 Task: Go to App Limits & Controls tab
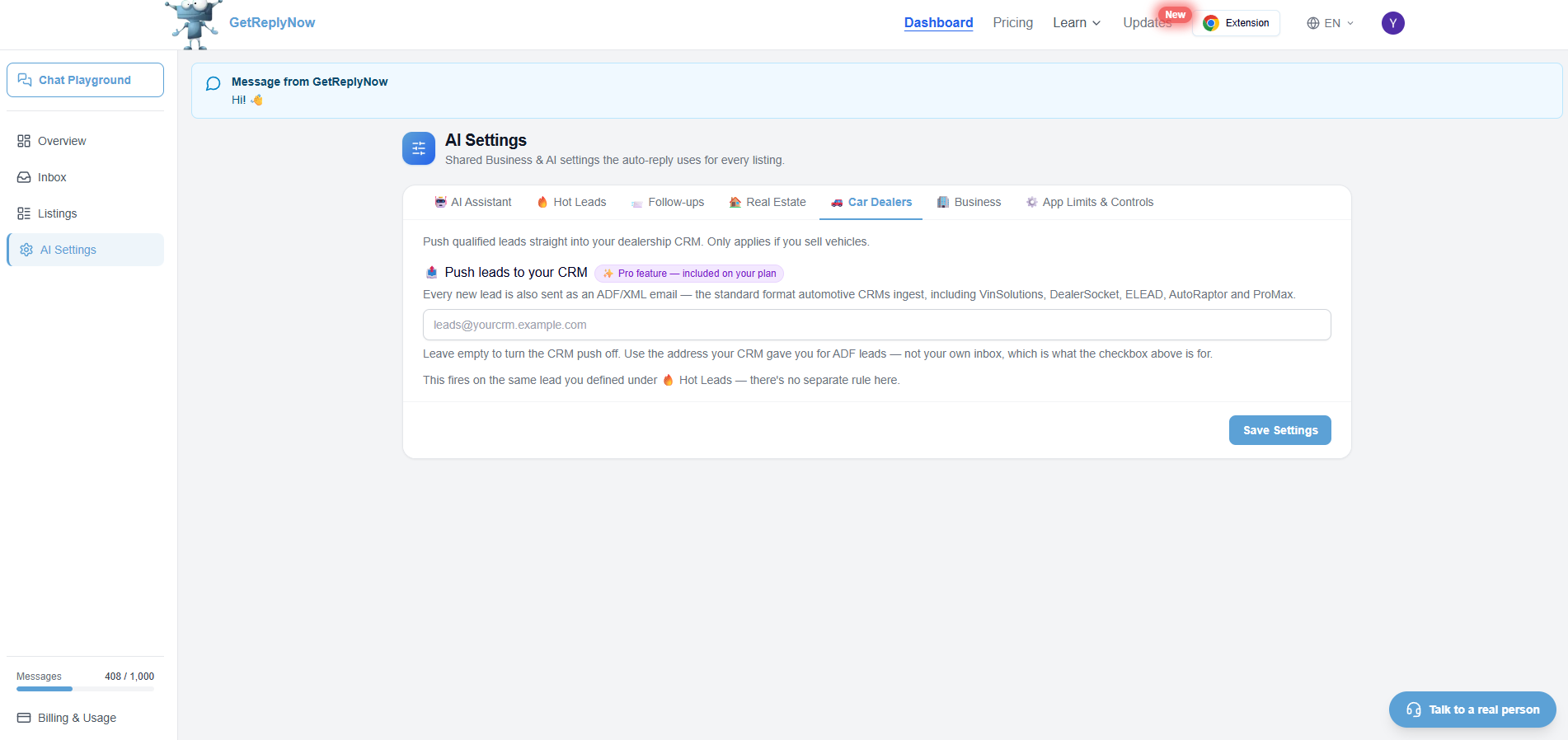pos(1090,202)
